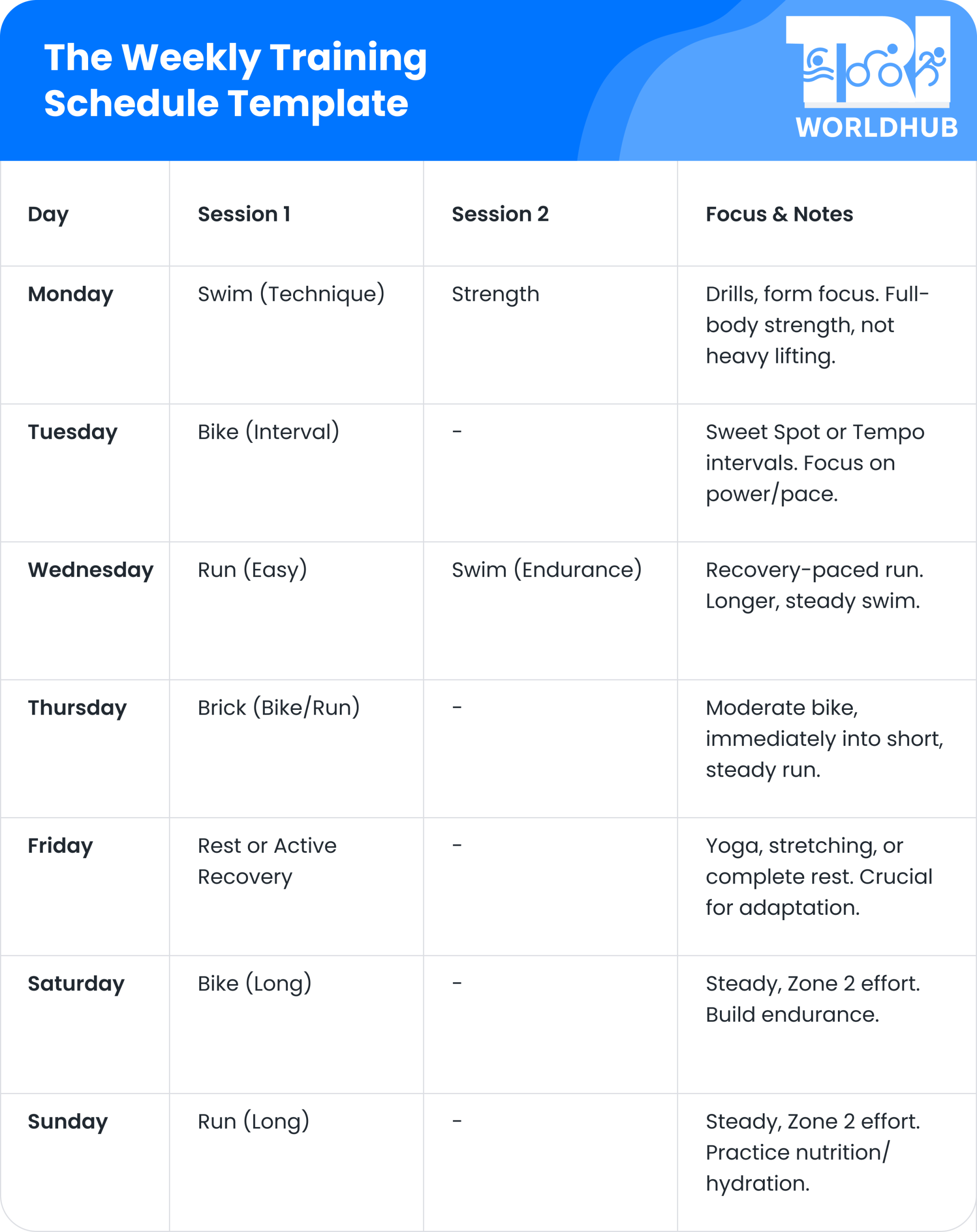977x1232 pixels.
Task: Click the WORLDHUB logo text
Action: click(876, 128)
